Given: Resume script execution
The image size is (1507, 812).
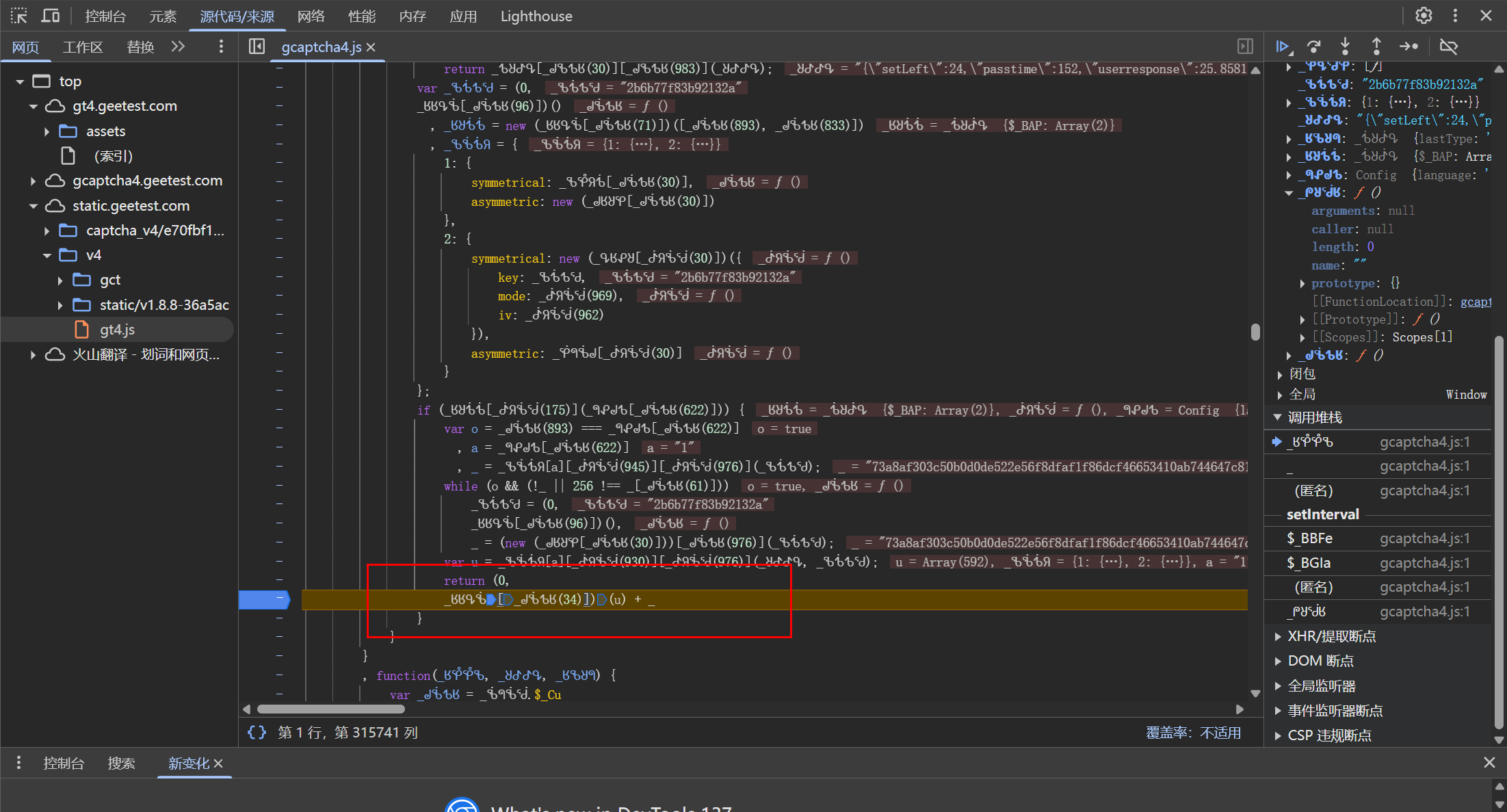Looking at the screenshot, I should tap(1283, 47).
